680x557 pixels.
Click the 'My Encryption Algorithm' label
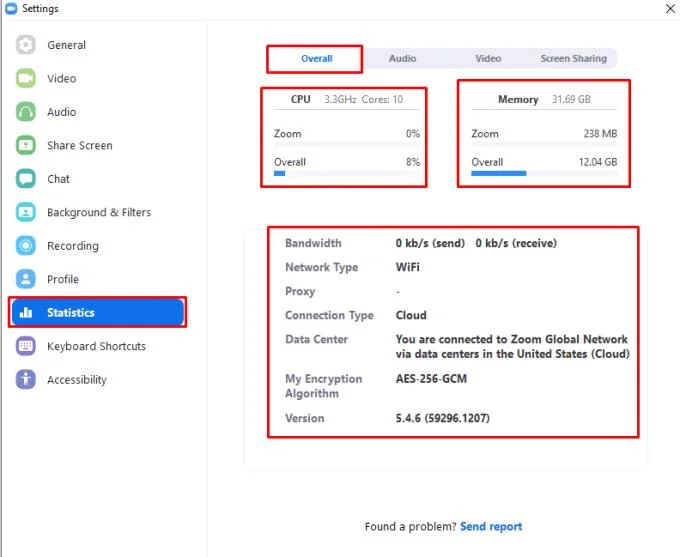tap(324, 386)
